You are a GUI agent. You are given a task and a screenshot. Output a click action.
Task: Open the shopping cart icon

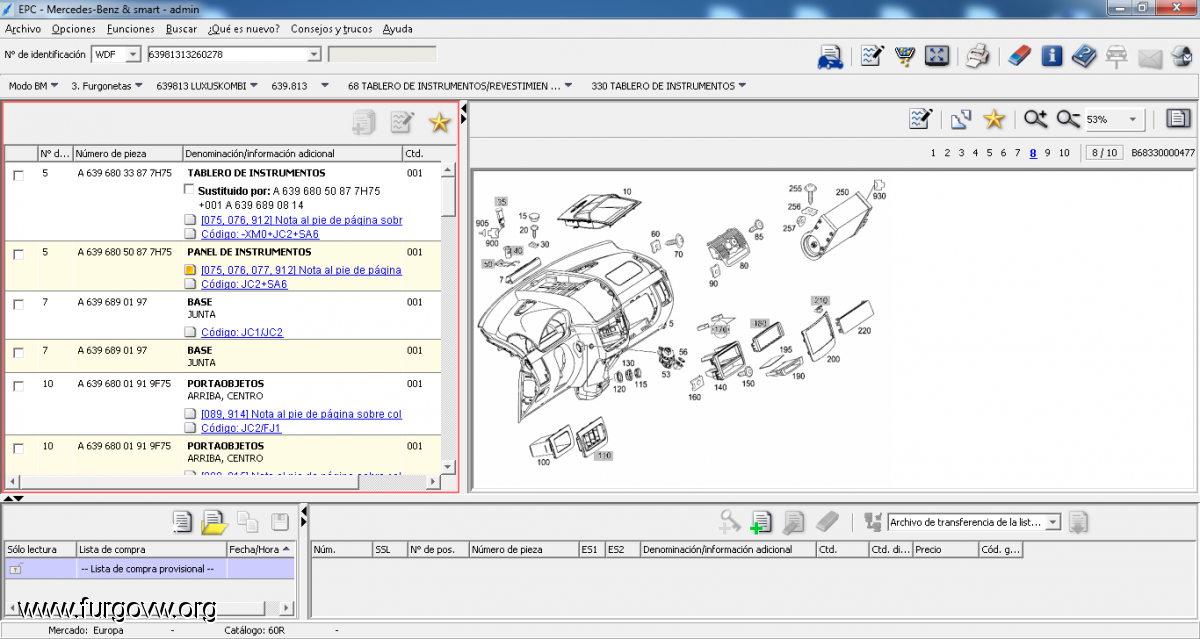click(x=905, y=56)
